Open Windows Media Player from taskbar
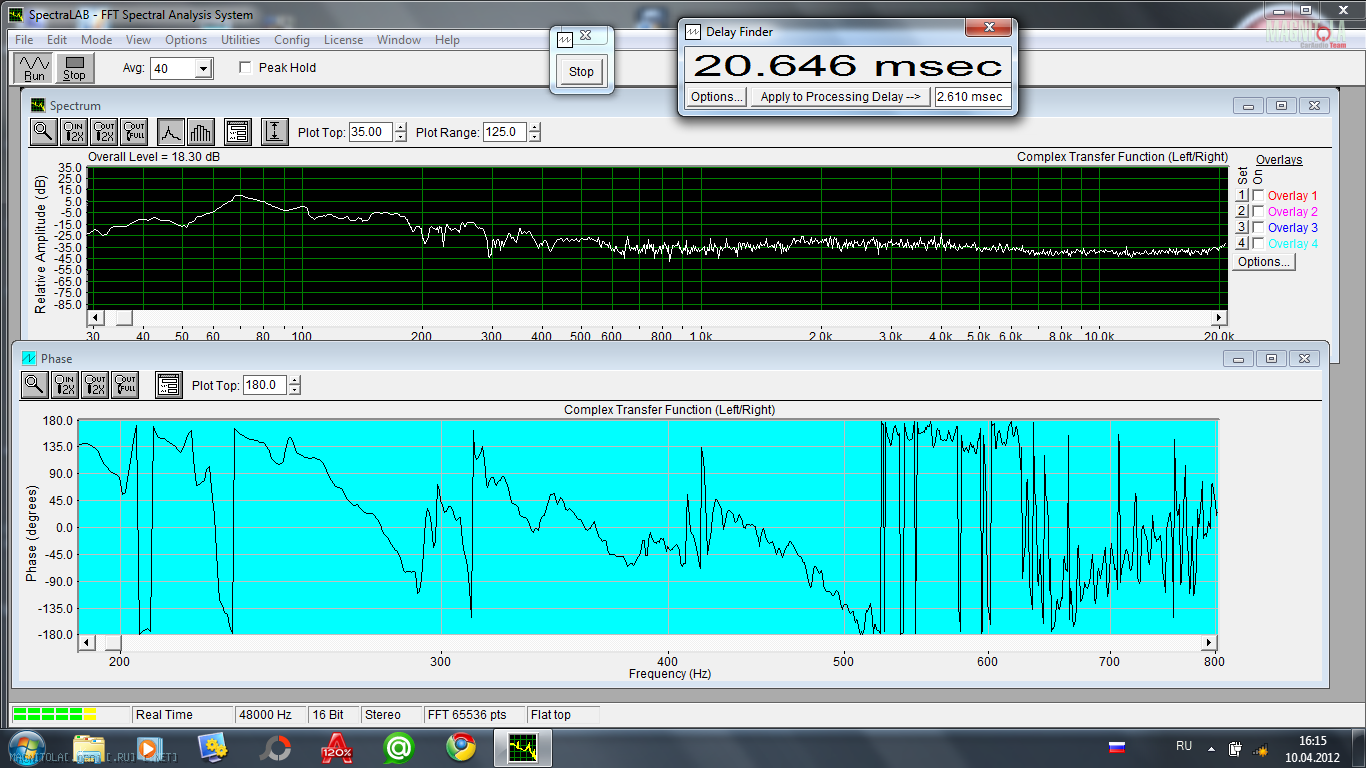 coord(148,747)
